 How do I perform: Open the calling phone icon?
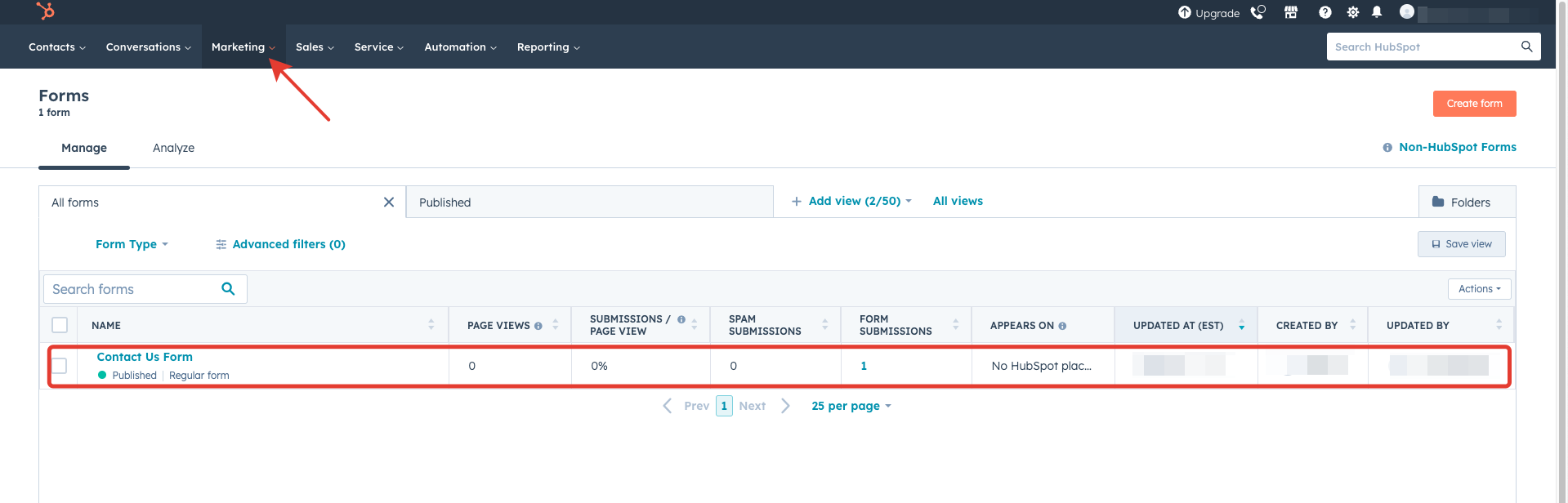tap(1258, 12)
